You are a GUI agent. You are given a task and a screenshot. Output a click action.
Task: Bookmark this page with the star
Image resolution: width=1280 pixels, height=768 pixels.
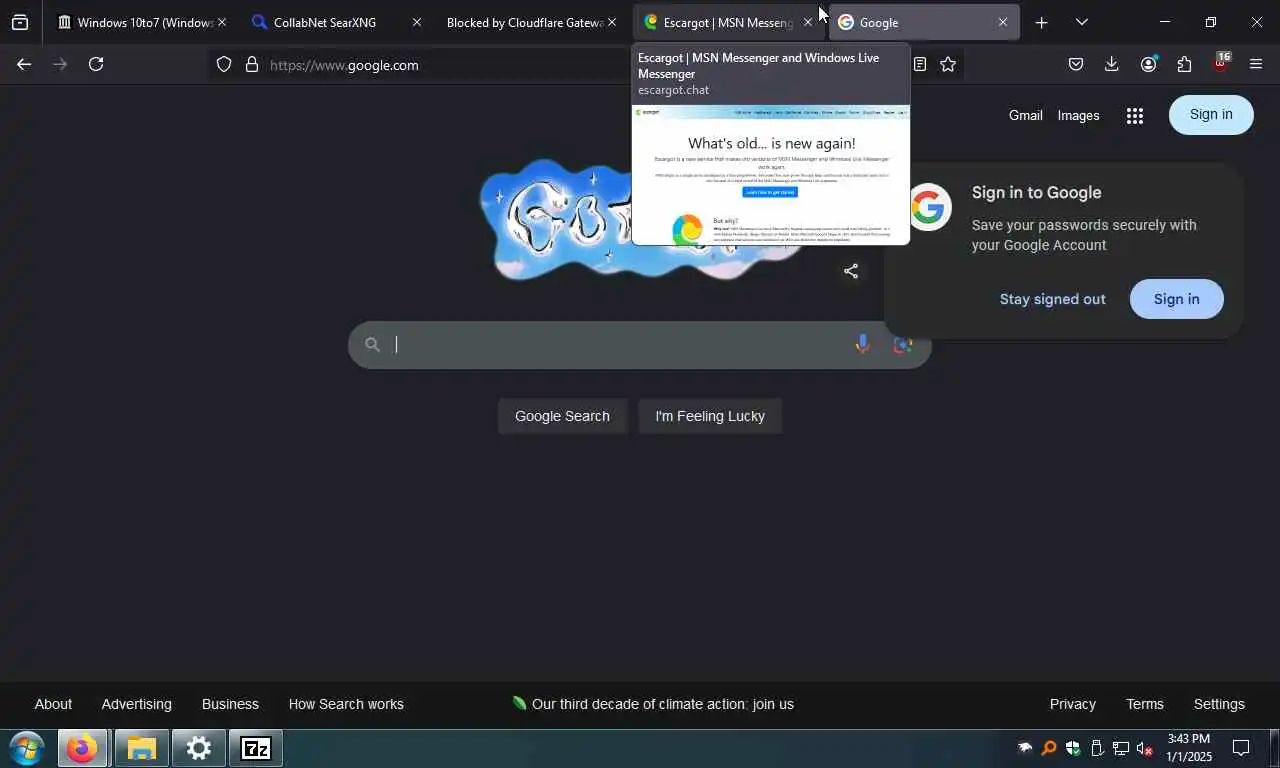(x=948, y=64)
